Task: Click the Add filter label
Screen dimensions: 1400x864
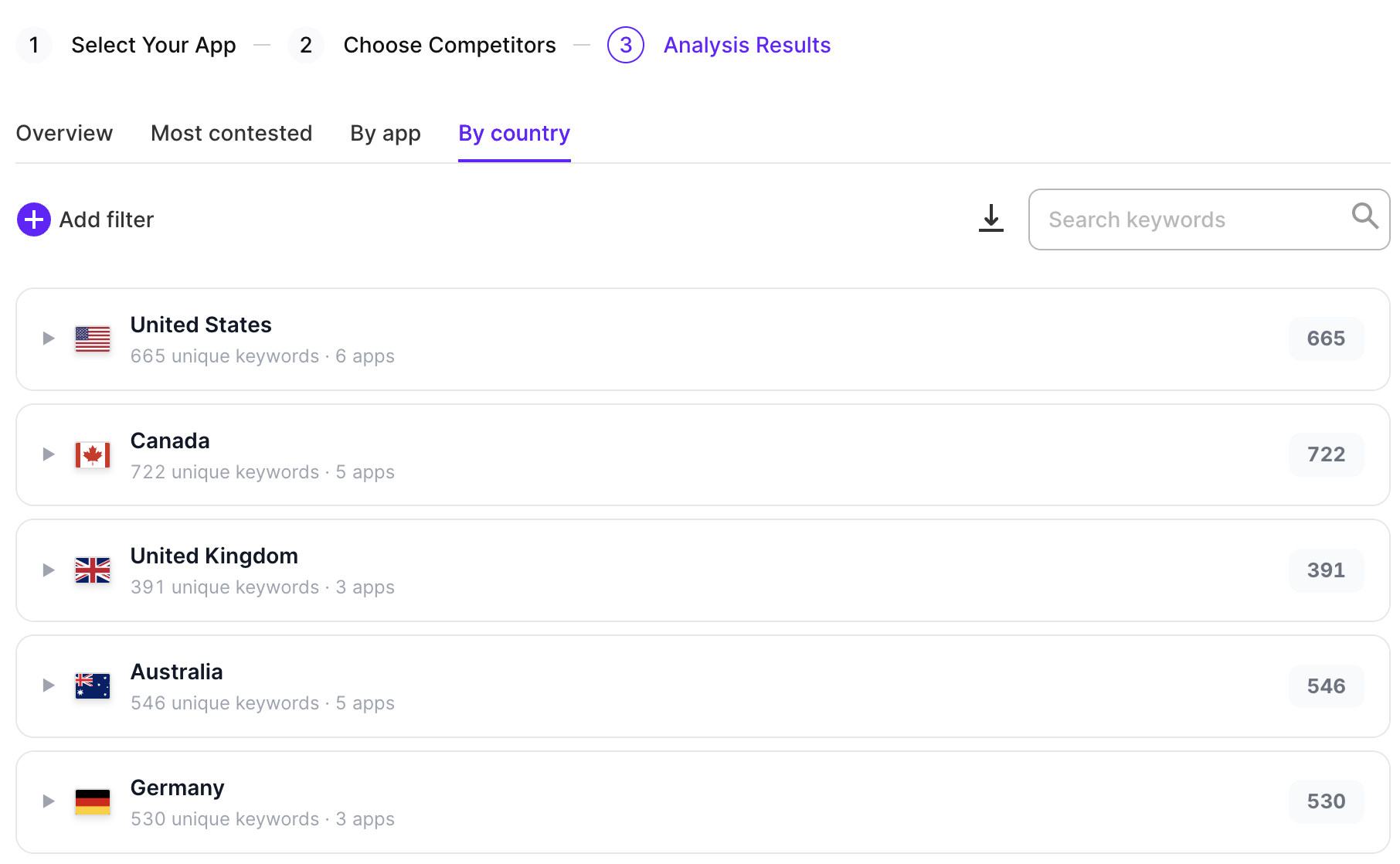Action: pos(106,219)
